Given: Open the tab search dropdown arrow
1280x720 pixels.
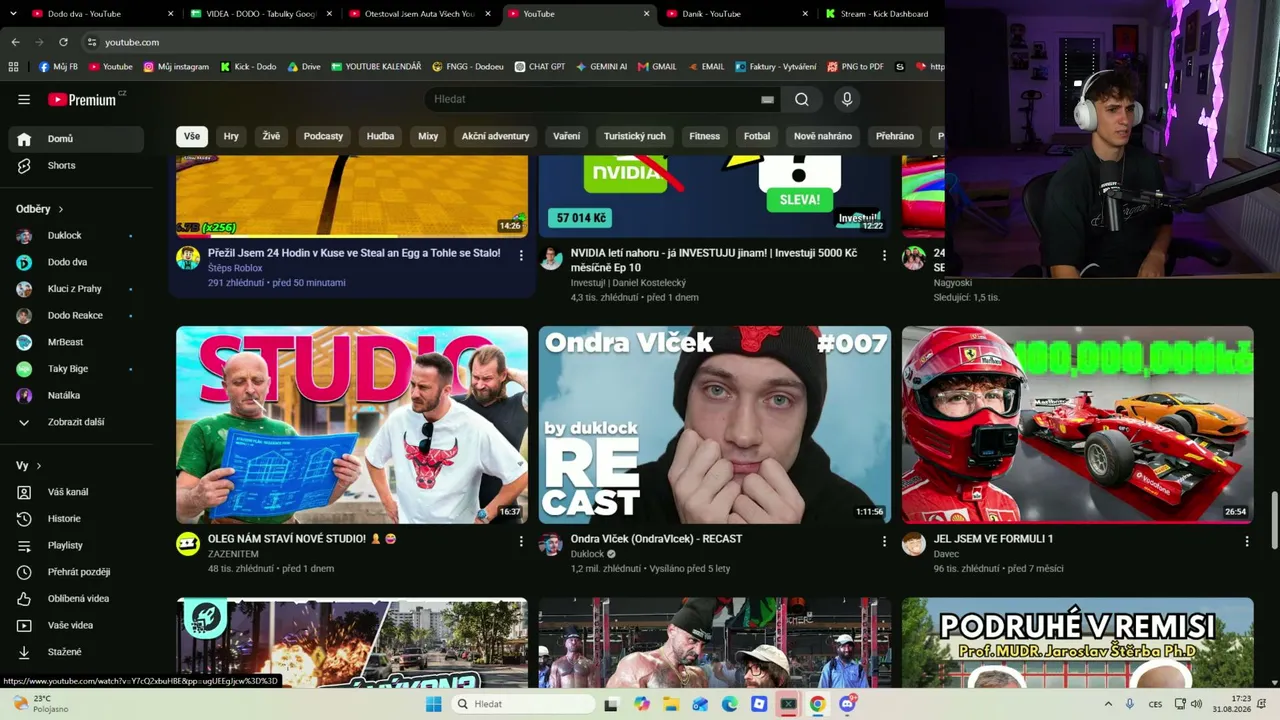Looking at the screenshot, I should (x=15, y=14).
